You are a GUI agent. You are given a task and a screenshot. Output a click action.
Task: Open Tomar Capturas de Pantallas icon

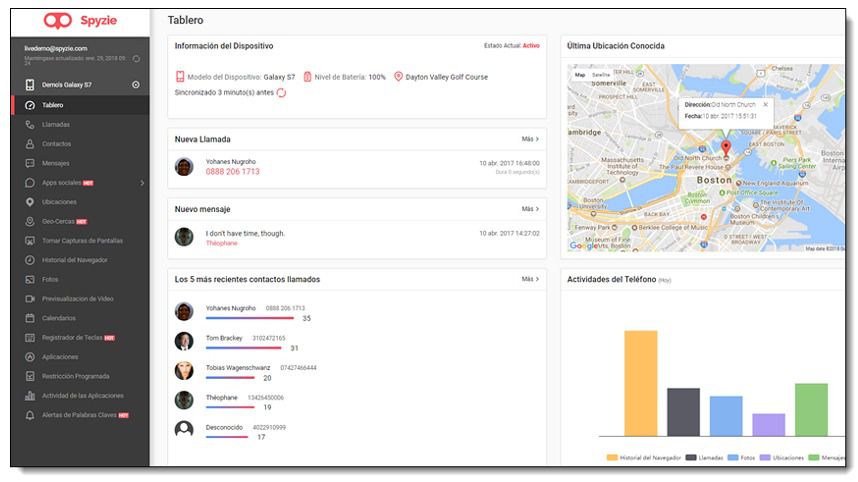click(x=30, y=241)
